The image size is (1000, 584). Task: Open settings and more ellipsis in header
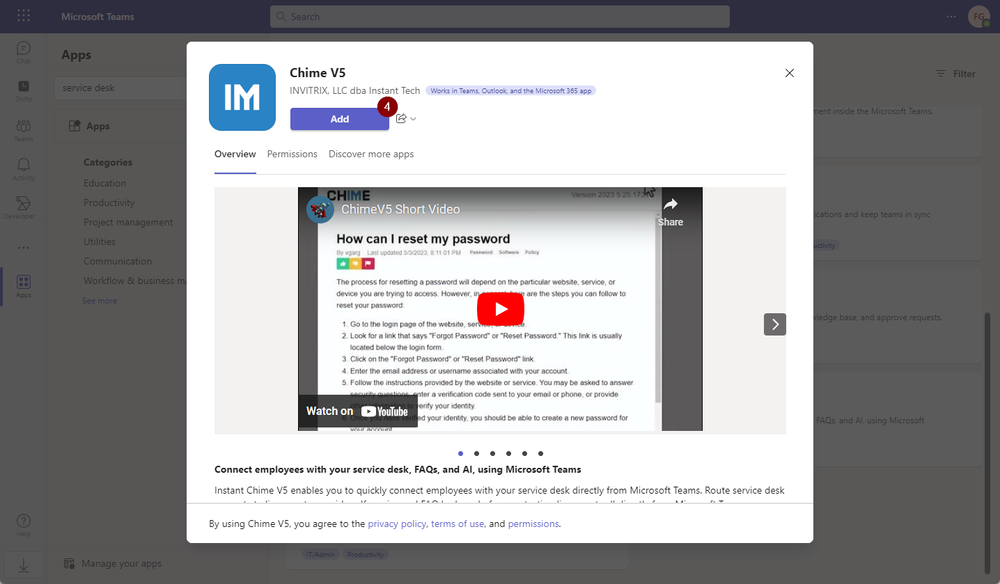click(x=951, y=17)
